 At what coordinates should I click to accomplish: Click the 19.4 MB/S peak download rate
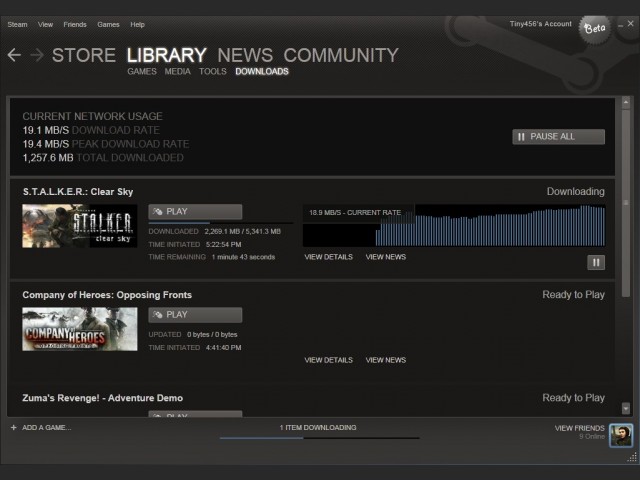click(46, 144)
